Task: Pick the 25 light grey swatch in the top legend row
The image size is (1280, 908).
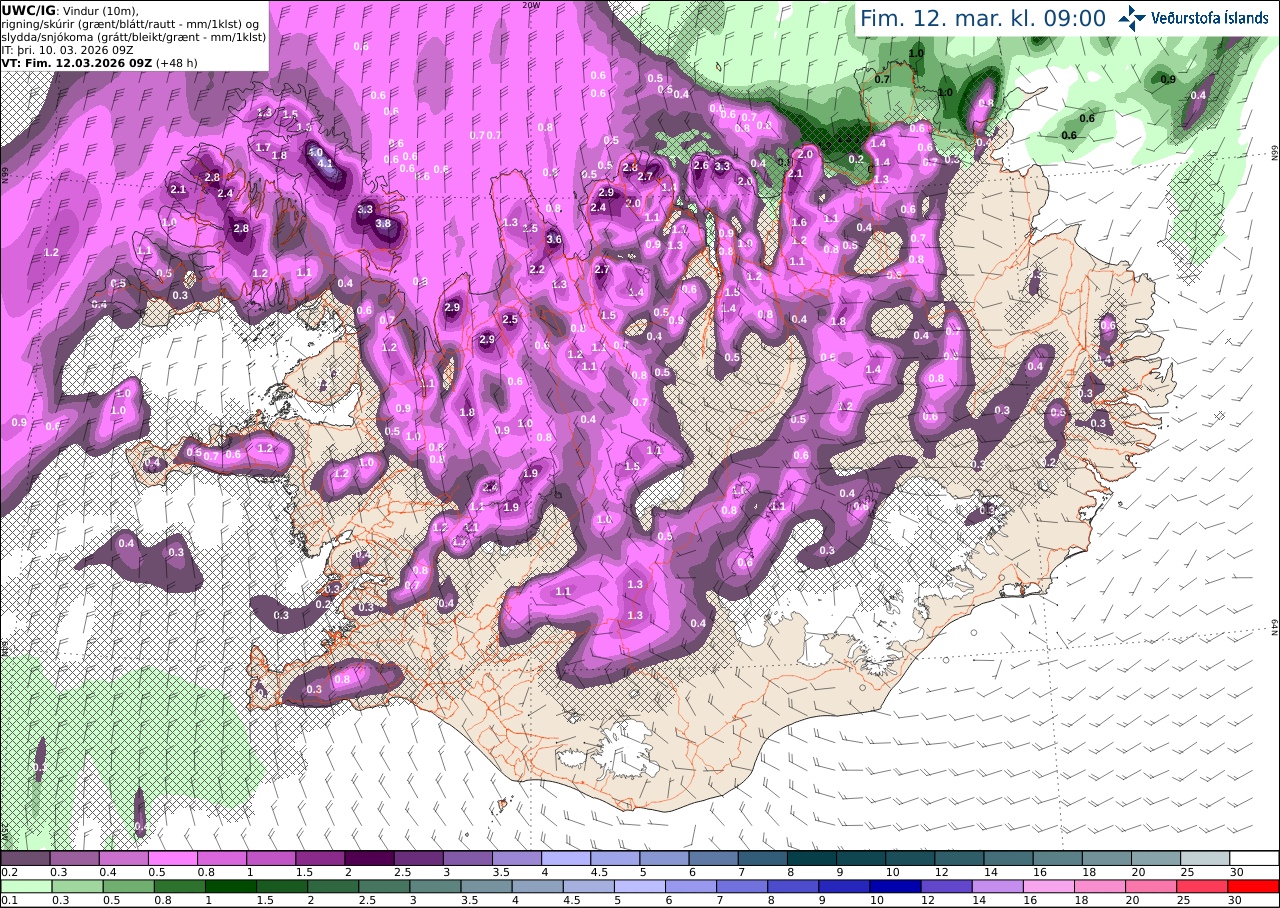Action: click(x=1205, y=858)
